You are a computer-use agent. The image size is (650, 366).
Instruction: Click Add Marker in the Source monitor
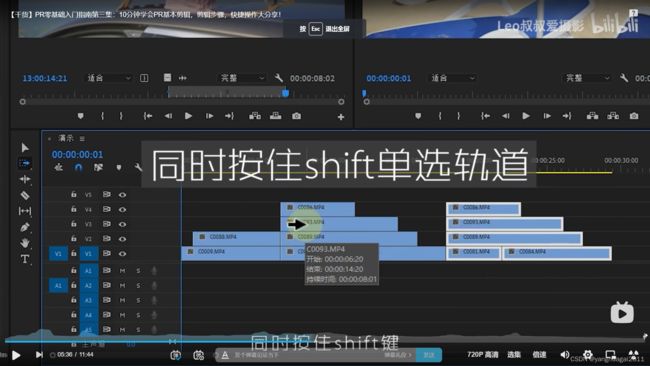pos(80,116)
